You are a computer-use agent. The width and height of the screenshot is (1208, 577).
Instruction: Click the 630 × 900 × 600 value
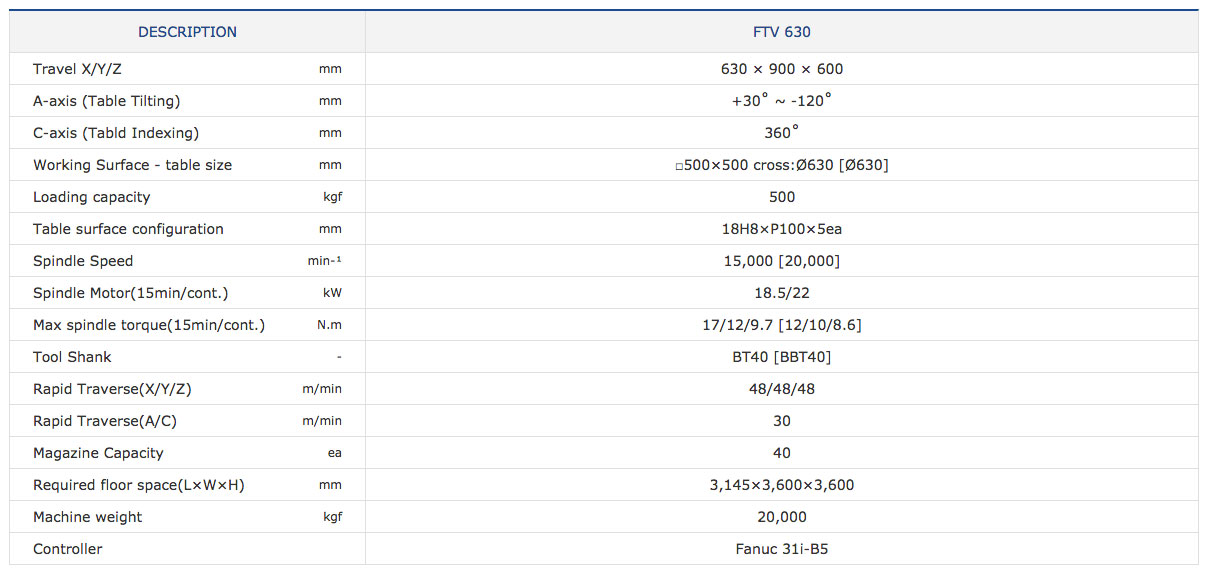pos(781,69)
